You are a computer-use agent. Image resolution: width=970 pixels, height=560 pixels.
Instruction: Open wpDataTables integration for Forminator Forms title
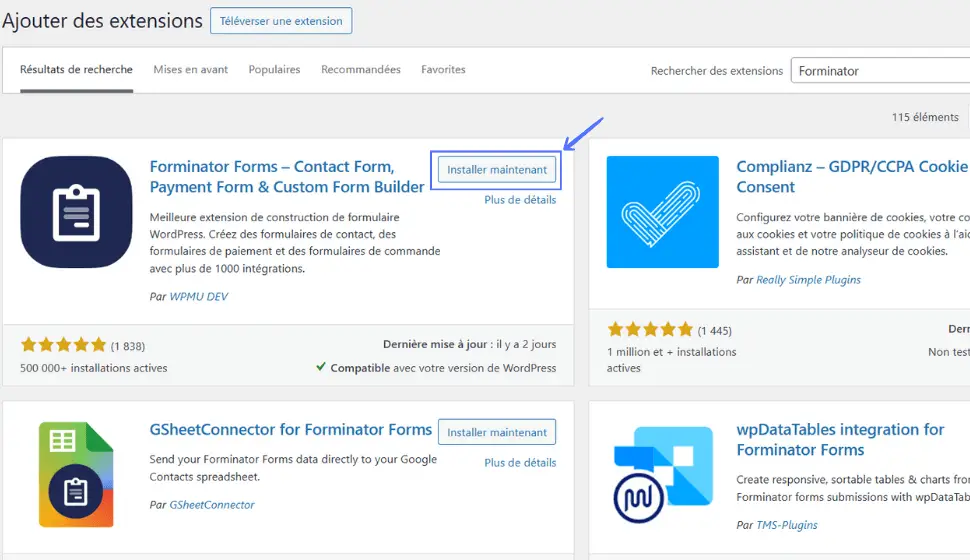click(x=840, y=439)
